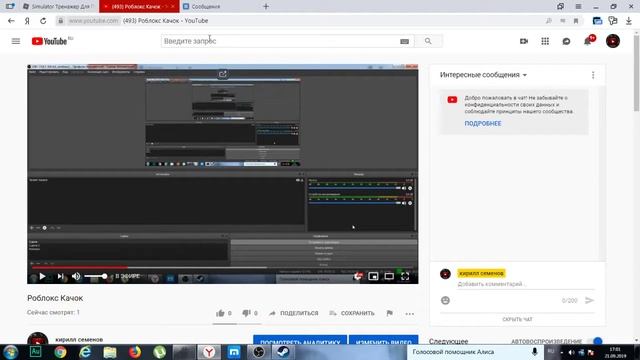Report the video with flag icon
Image resolution: width=640 pixels, height=360 pixels.
coord(389,313)
